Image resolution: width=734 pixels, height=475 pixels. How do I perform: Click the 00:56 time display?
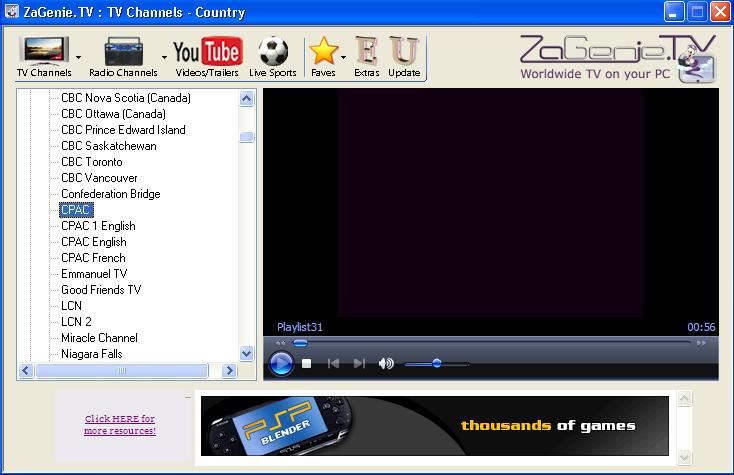click(701, 327)
